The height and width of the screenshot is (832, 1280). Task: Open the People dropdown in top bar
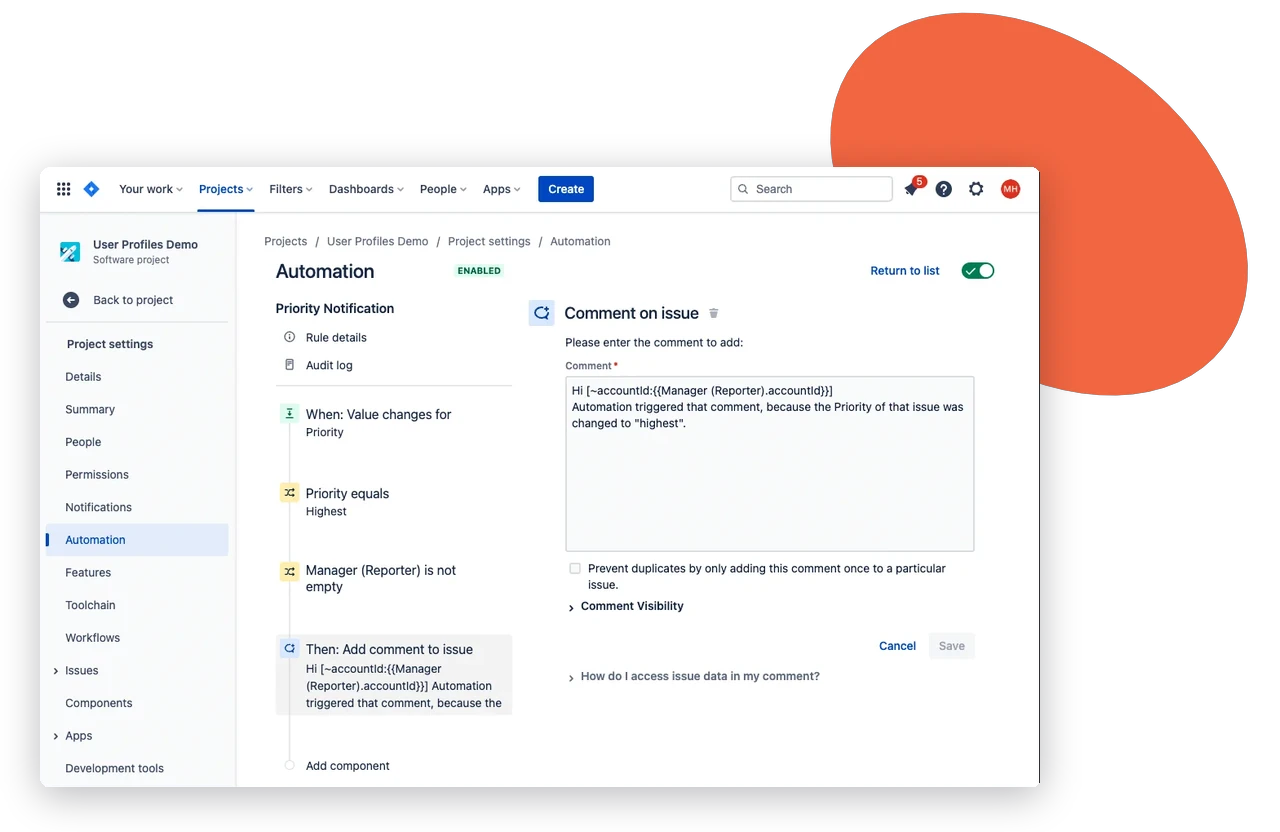(442, 189)
